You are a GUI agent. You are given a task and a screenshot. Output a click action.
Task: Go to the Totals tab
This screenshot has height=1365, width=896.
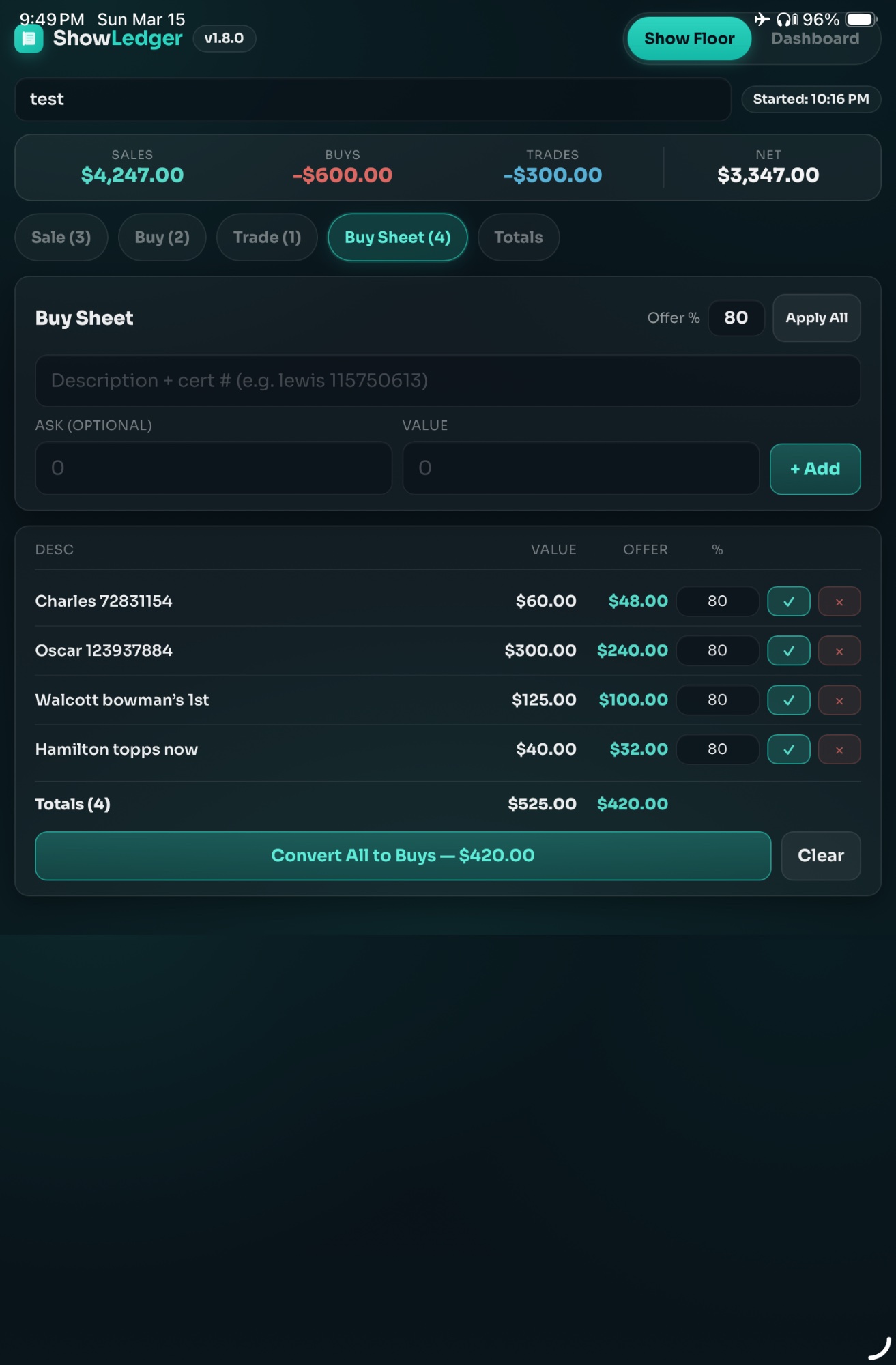(x=518, y=238)
